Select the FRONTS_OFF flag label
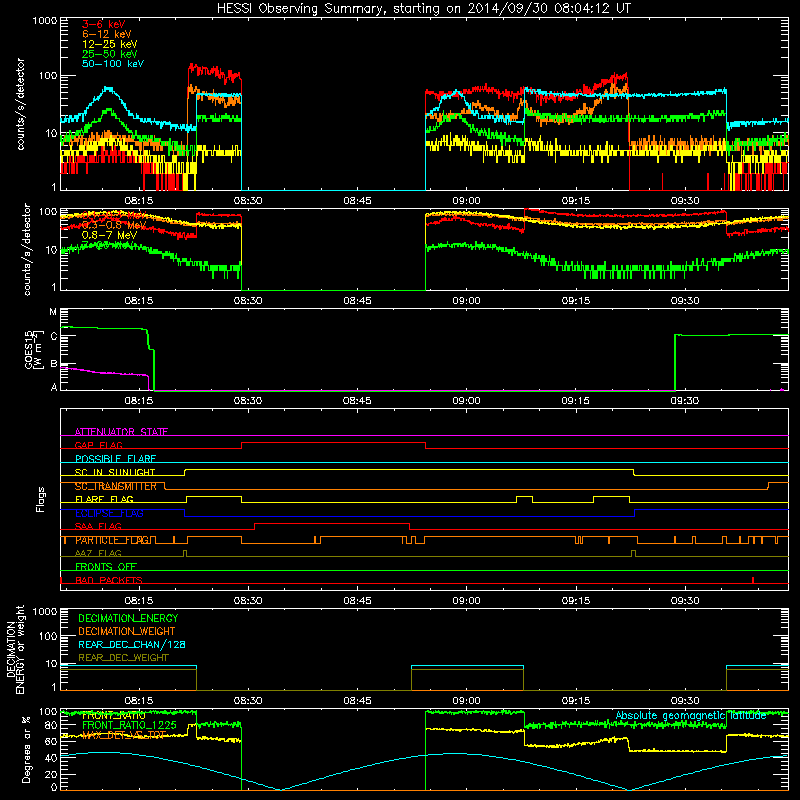Image resolution: width=800 pixels, height=800 pixels. click(x=106, y=567)
